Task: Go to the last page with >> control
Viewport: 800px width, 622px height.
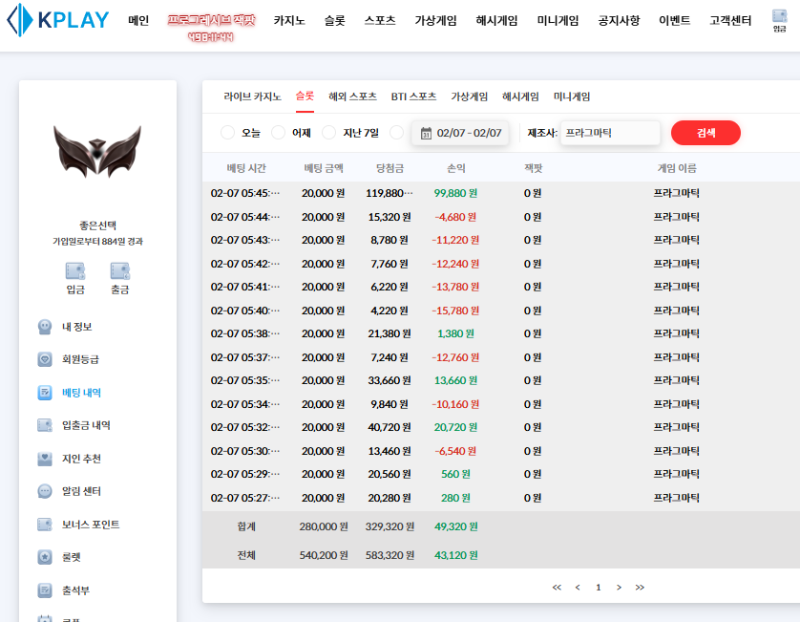Action: click(640, 588)
